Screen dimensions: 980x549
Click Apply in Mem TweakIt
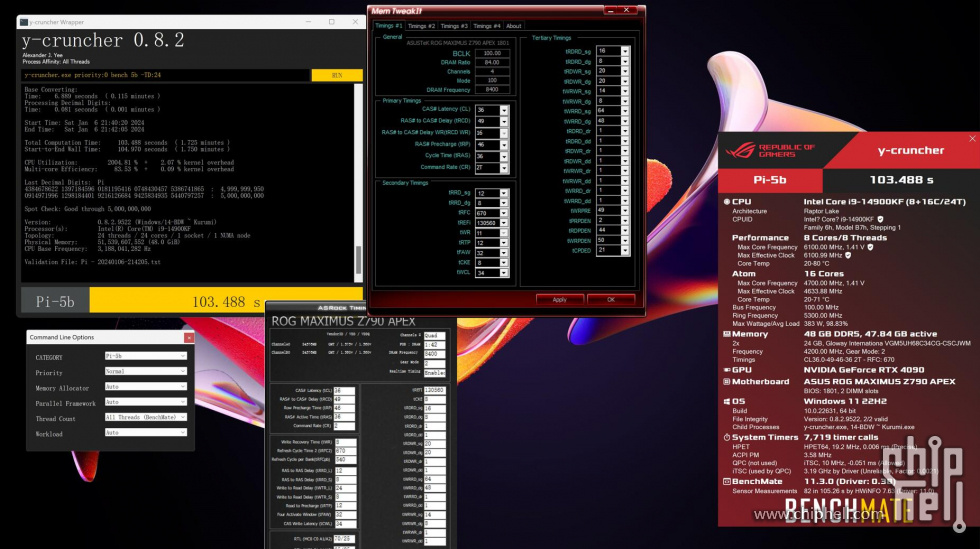(559, 300)
